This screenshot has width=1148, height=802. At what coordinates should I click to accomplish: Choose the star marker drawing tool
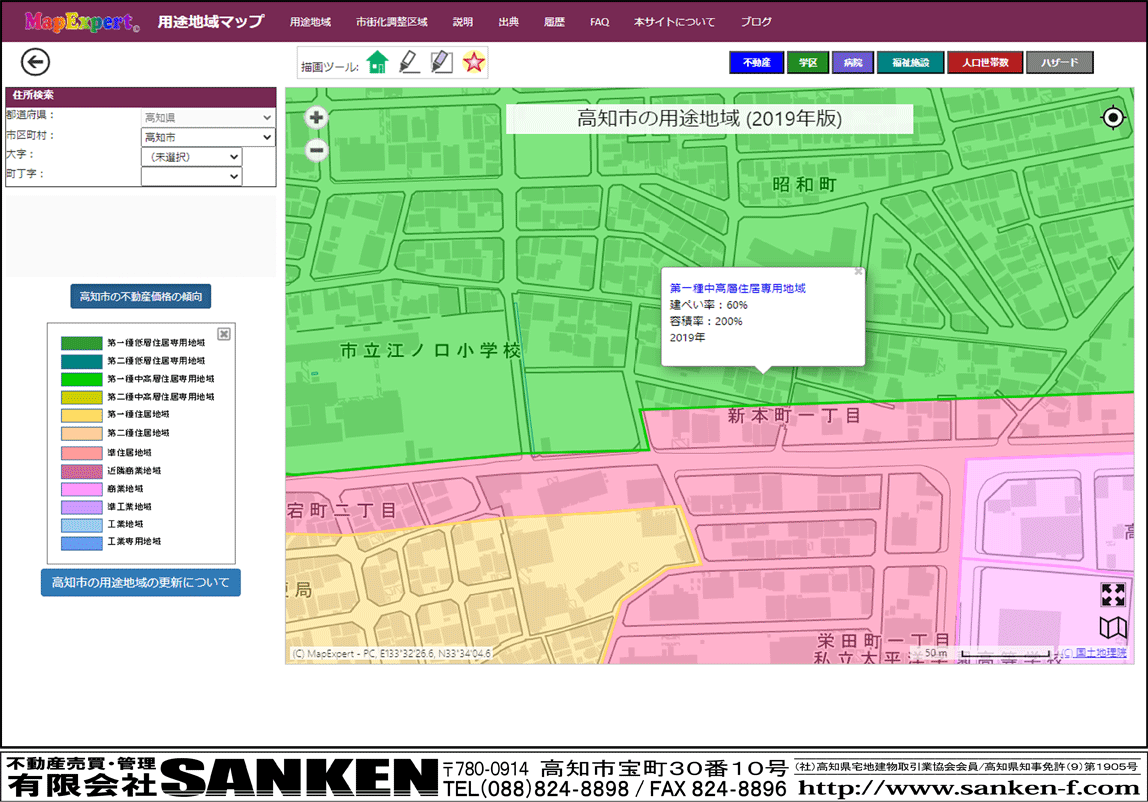(474, 63)
